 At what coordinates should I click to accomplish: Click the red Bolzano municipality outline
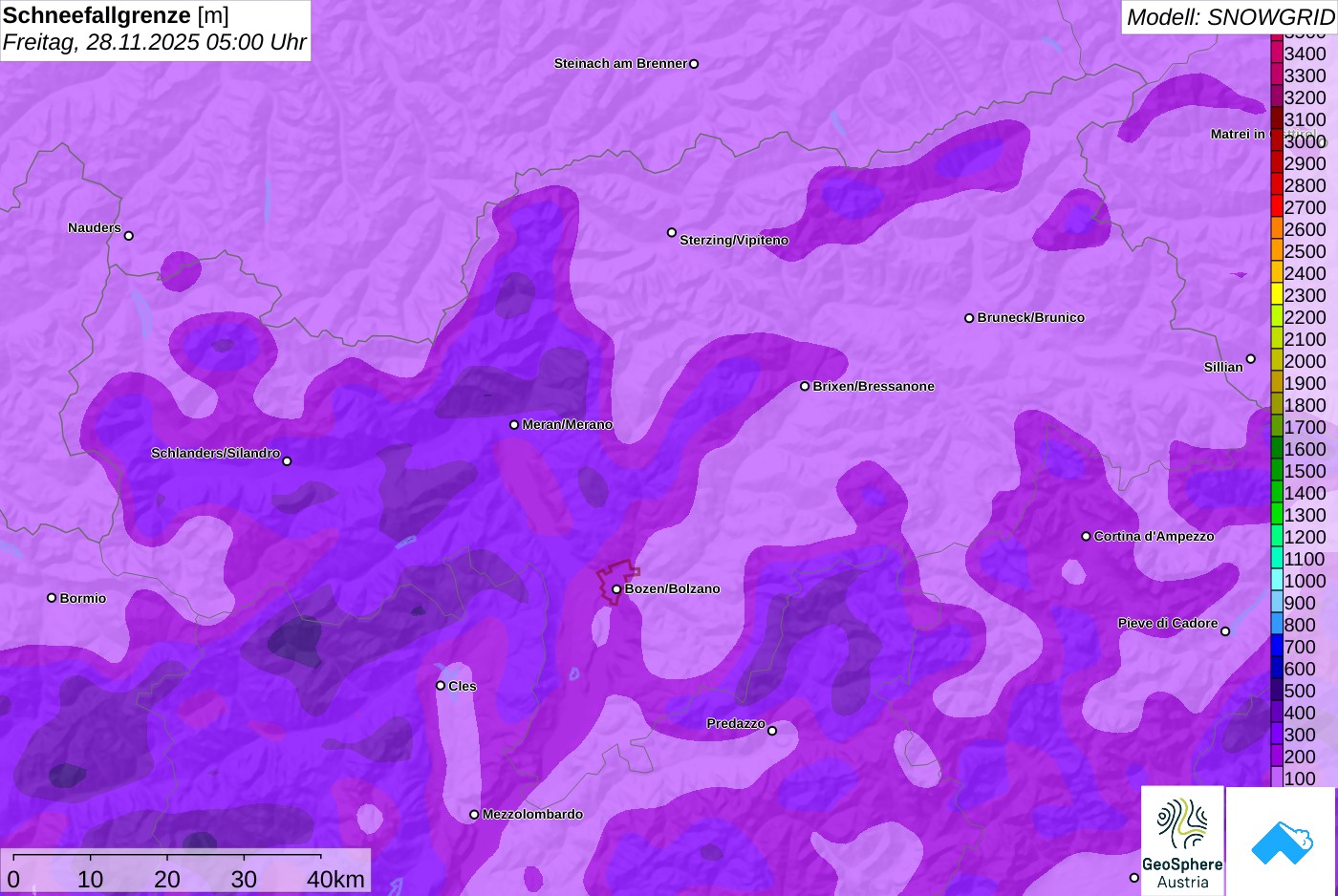[x=617, y=582]
